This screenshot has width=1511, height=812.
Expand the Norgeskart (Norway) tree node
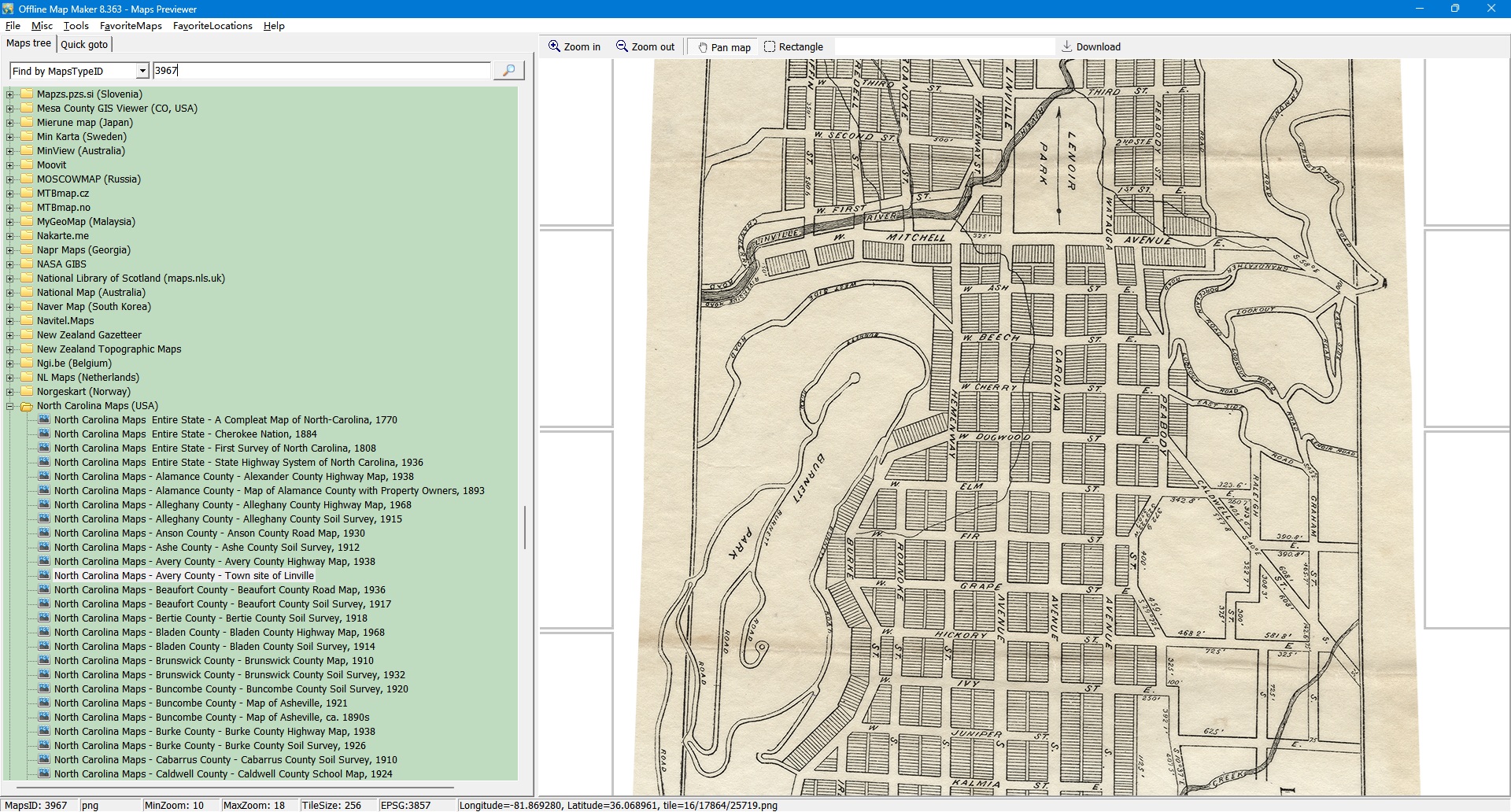pos(10,392)
